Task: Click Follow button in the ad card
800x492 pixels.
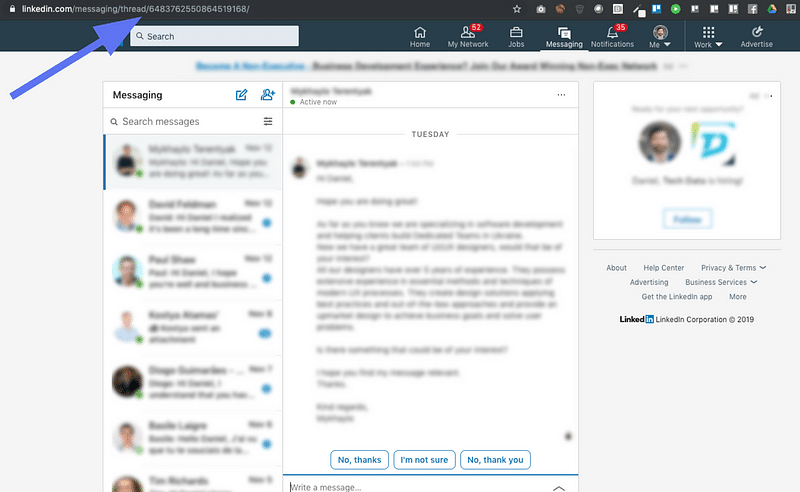Action: [x=687, y=219]
